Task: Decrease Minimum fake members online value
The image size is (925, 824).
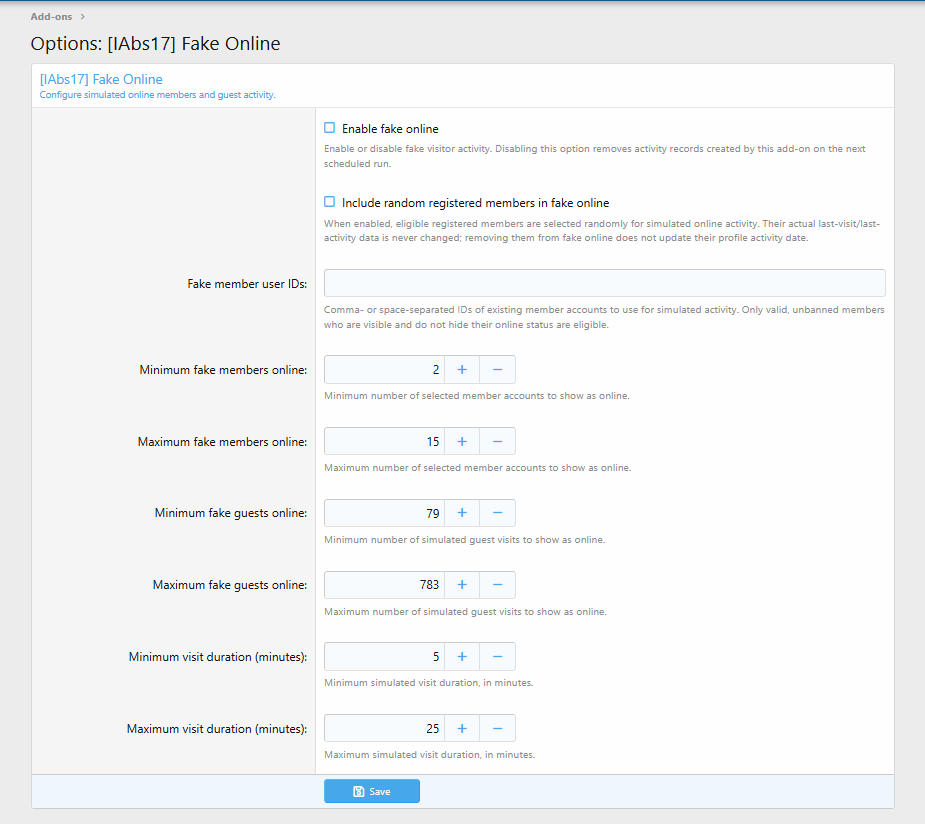Action: click(497, 370)
